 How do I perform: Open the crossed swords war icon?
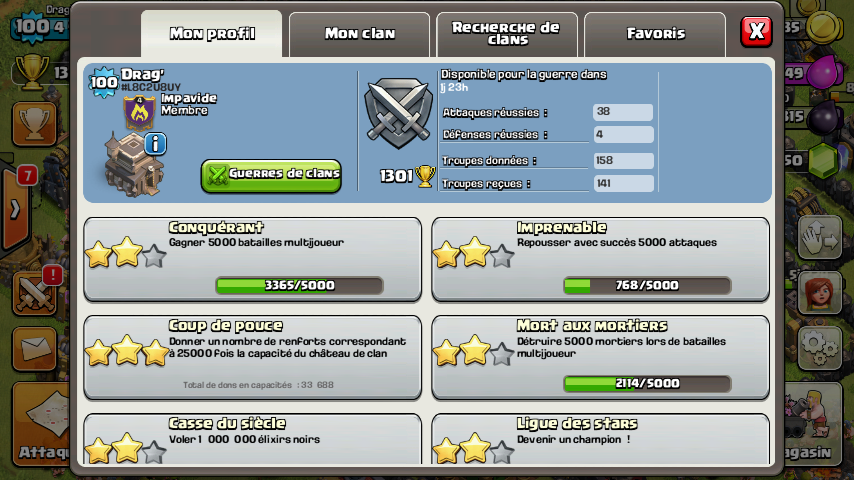click(34, 293)
